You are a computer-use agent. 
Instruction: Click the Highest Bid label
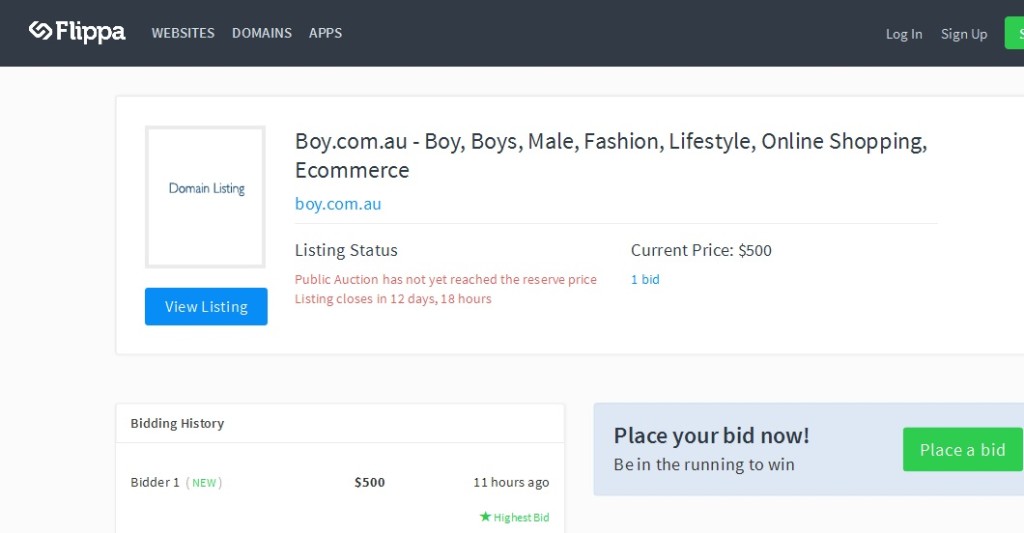pyautogui.click(x=521, y=517)
